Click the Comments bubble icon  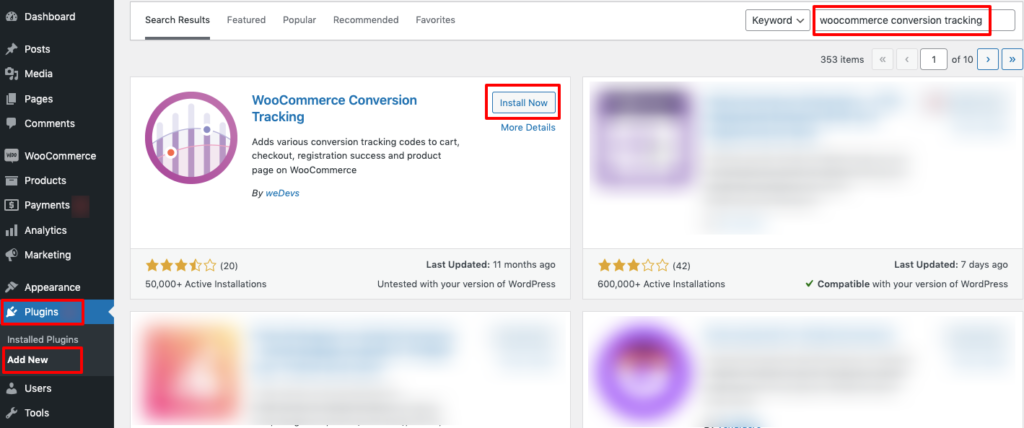[x=11, y=123]
